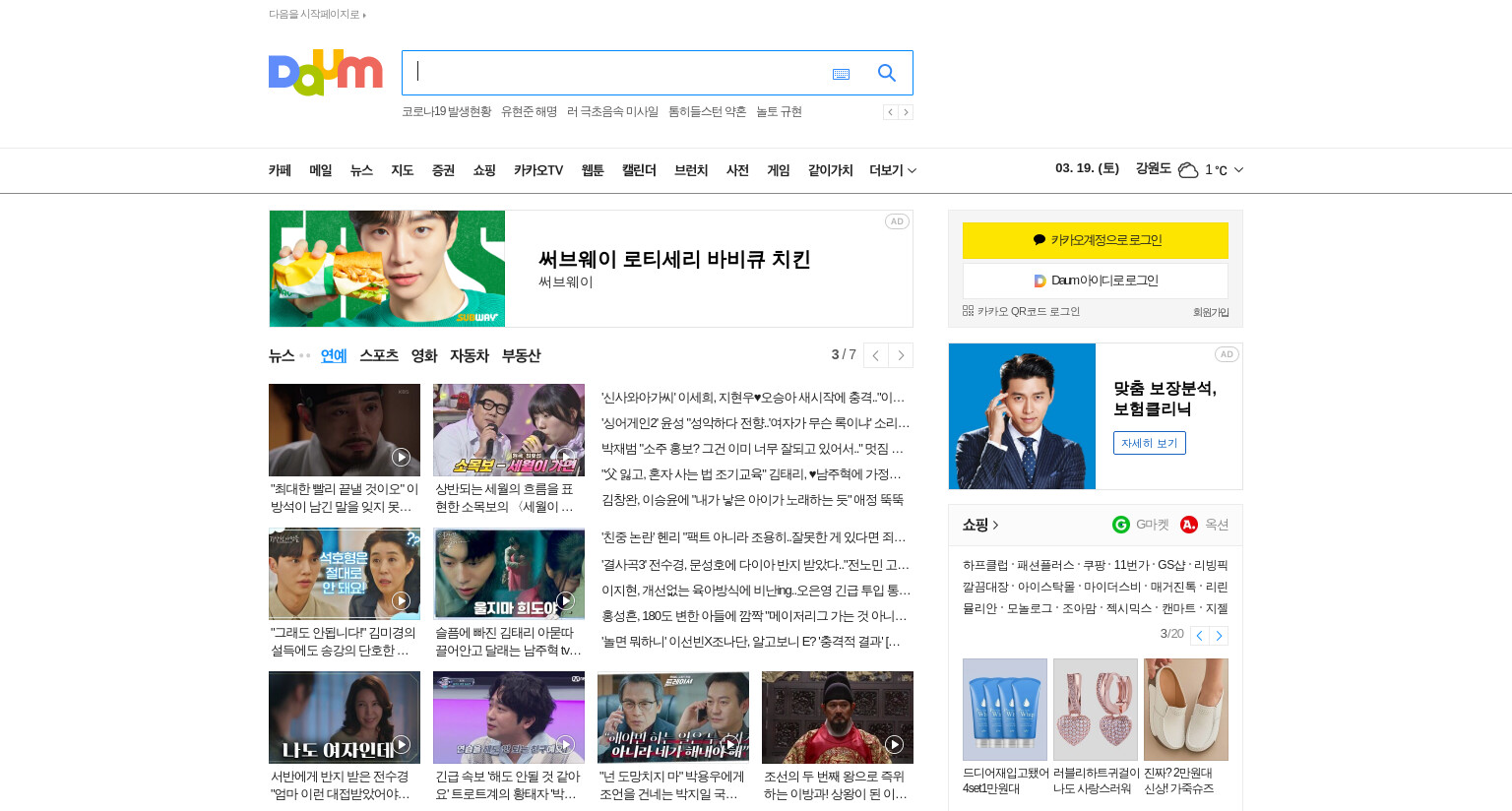1512x811 pixels.
Task: Open headline 홍성흔, 180도 변한 아들에
Action: 754,616
